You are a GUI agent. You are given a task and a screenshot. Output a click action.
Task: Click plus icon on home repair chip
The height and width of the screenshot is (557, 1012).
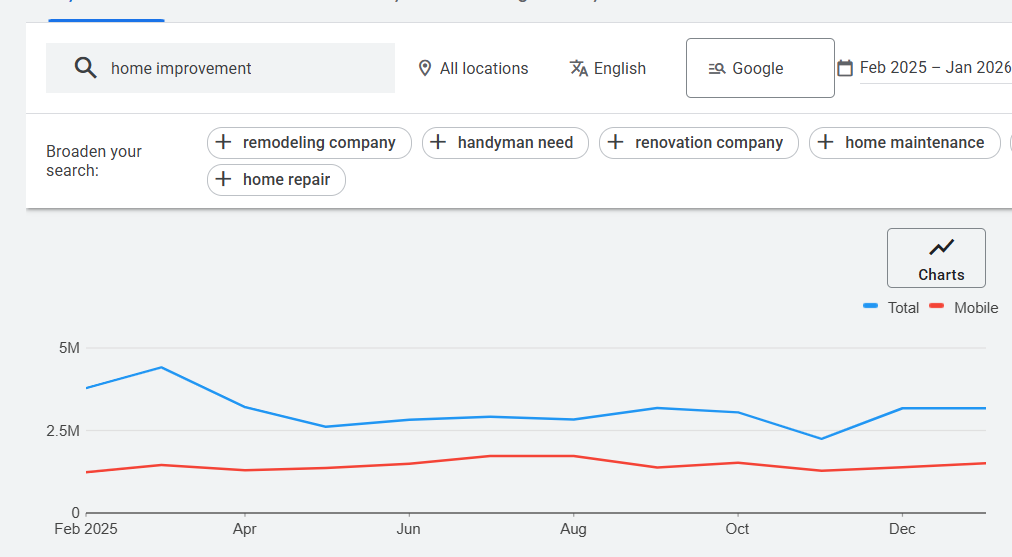point(224,180)
